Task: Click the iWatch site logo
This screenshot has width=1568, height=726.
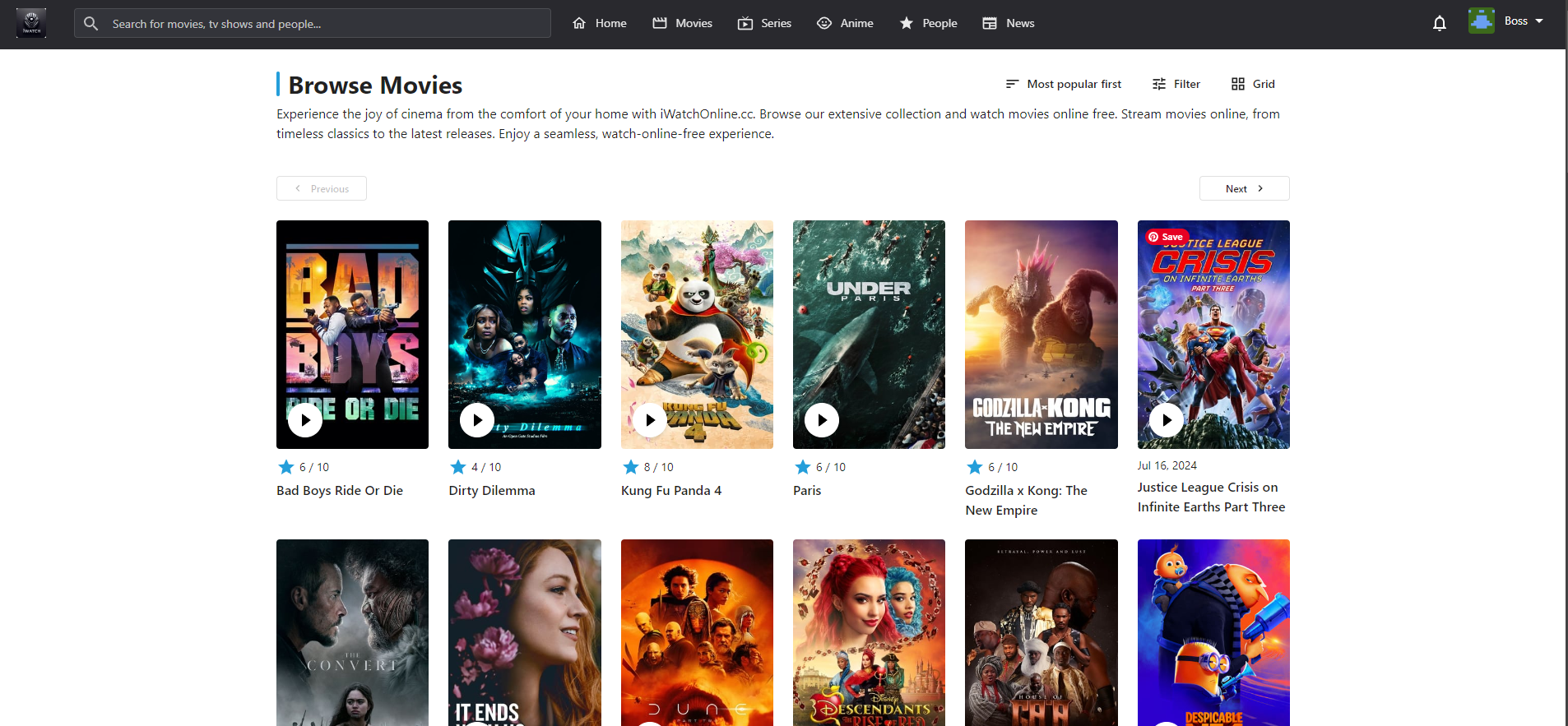Action: (31, 23)
